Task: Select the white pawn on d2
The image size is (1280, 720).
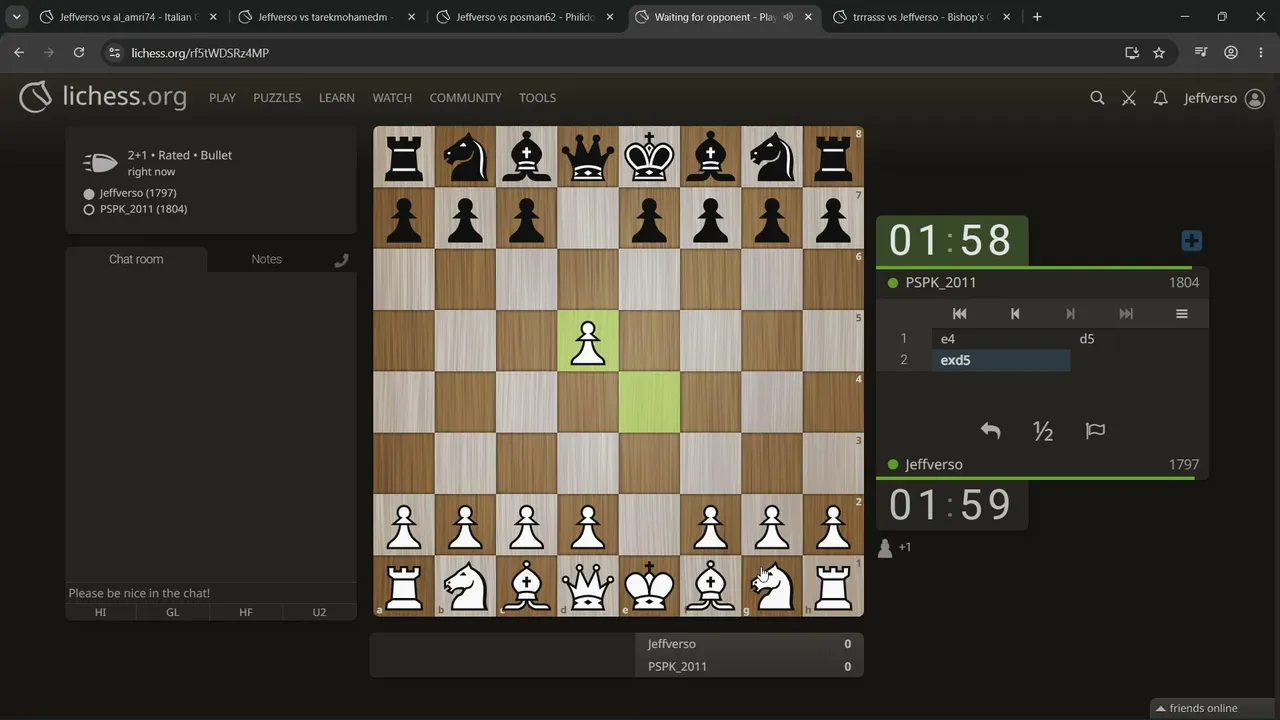Action: click(588, 525)
